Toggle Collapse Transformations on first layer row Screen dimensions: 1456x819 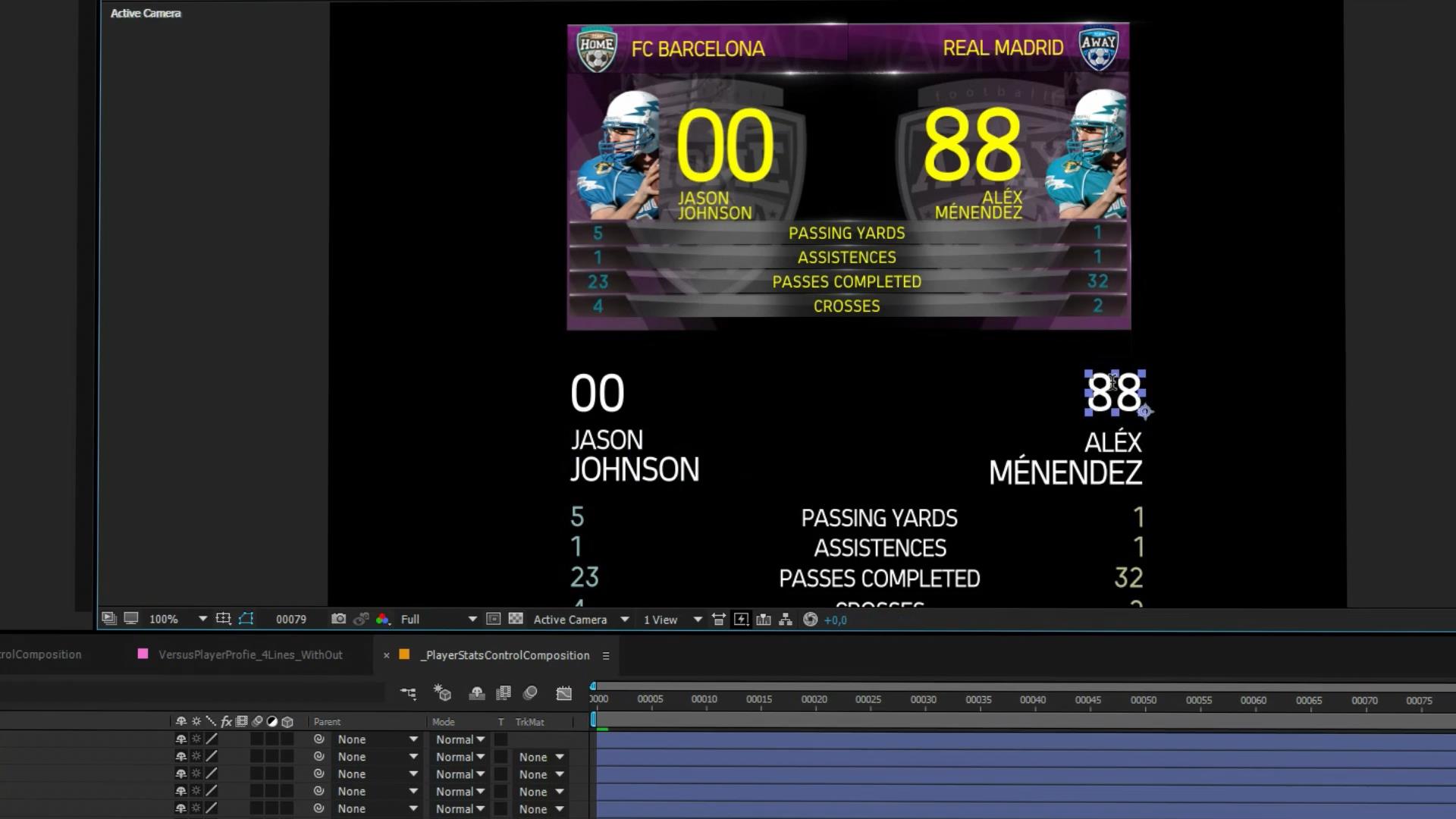tap(196, 739)
